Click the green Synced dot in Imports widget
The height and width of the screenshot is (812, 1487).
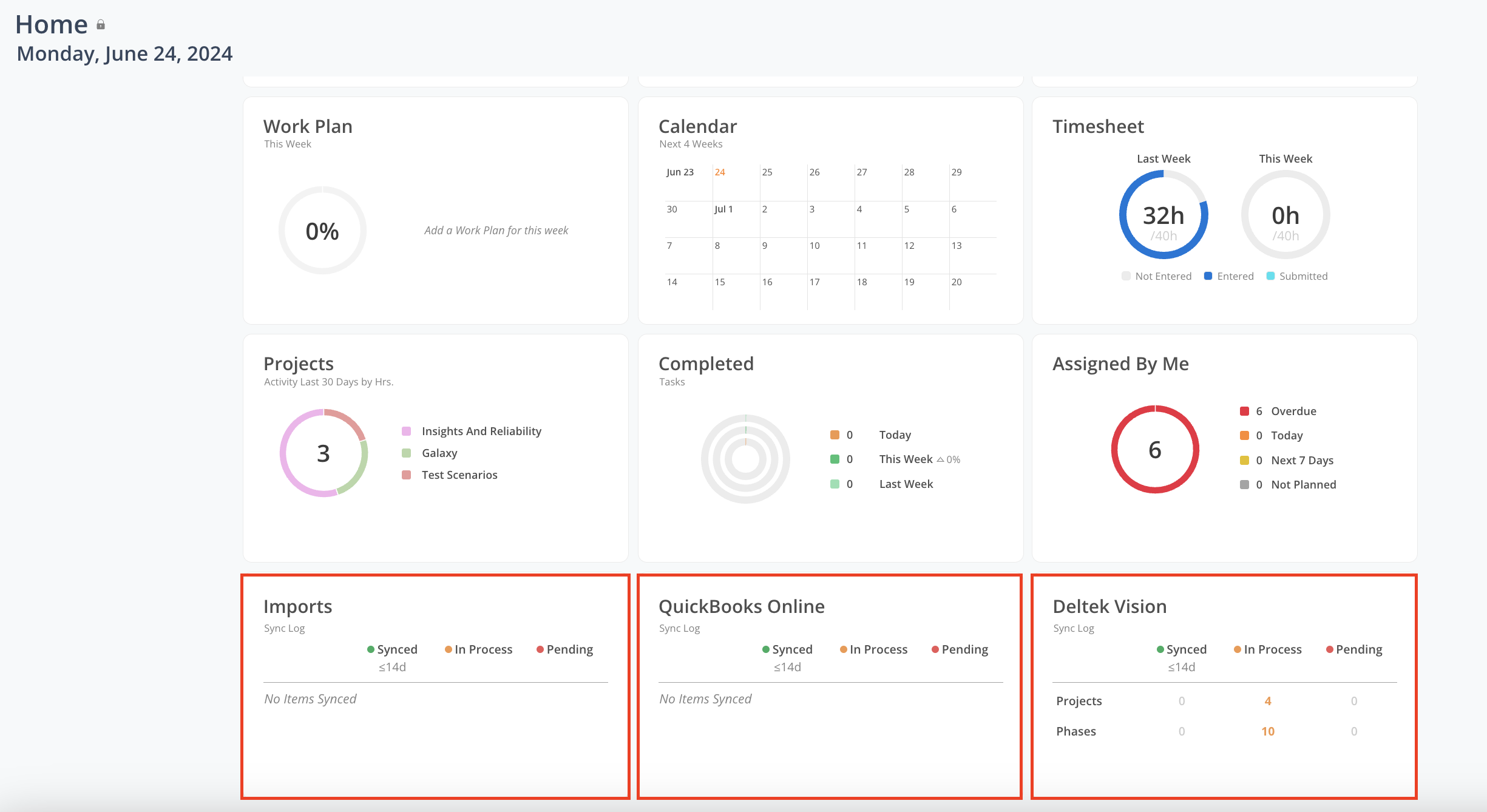pos(371,649)
